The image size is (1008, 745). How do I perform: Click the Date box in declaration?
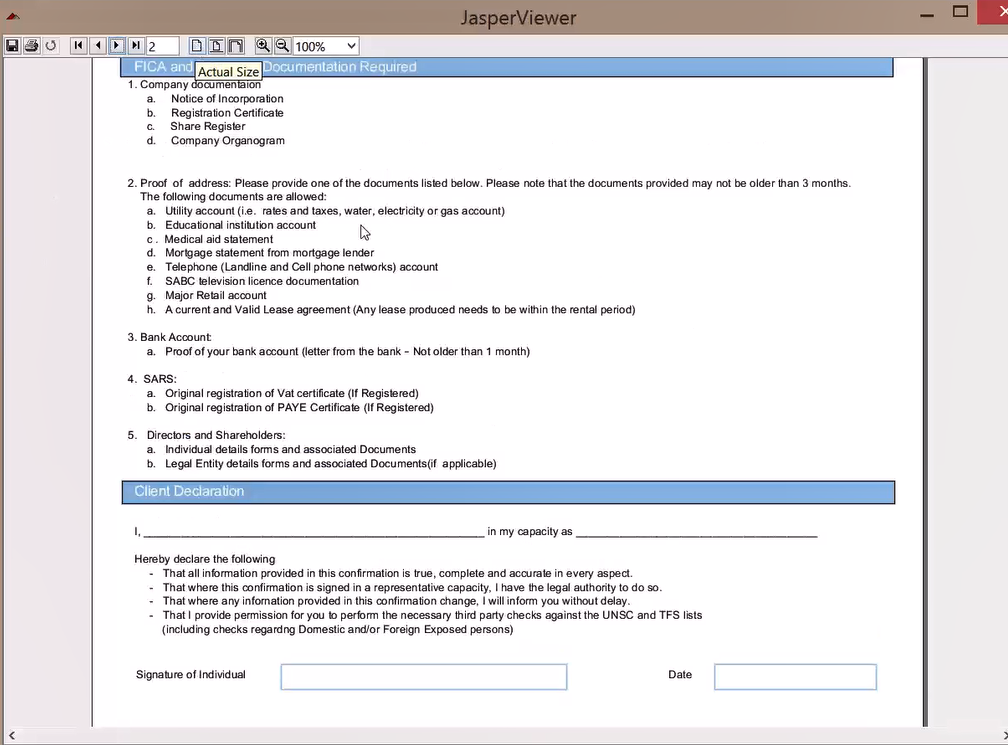click(795, 677)
